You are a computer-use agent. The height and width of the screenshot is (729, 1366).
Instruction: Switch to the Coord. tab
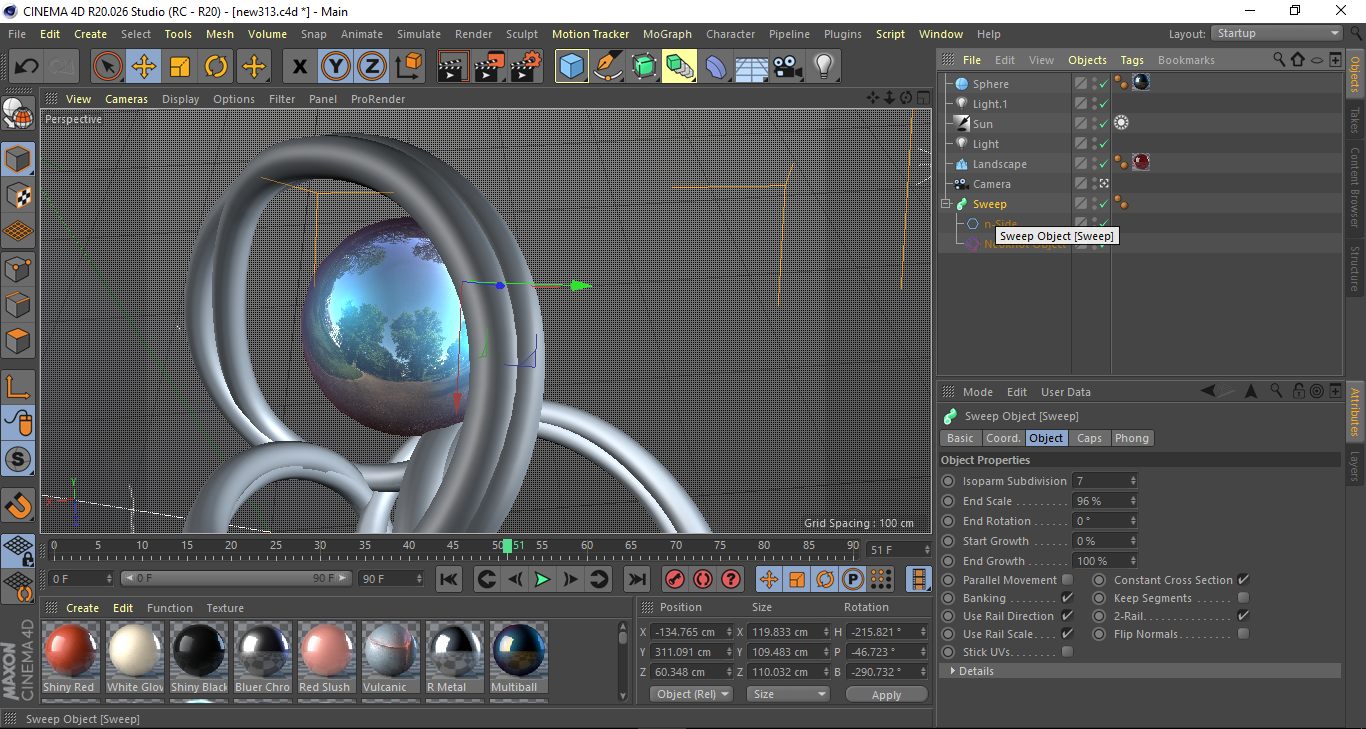click(x=1003, y=438)
